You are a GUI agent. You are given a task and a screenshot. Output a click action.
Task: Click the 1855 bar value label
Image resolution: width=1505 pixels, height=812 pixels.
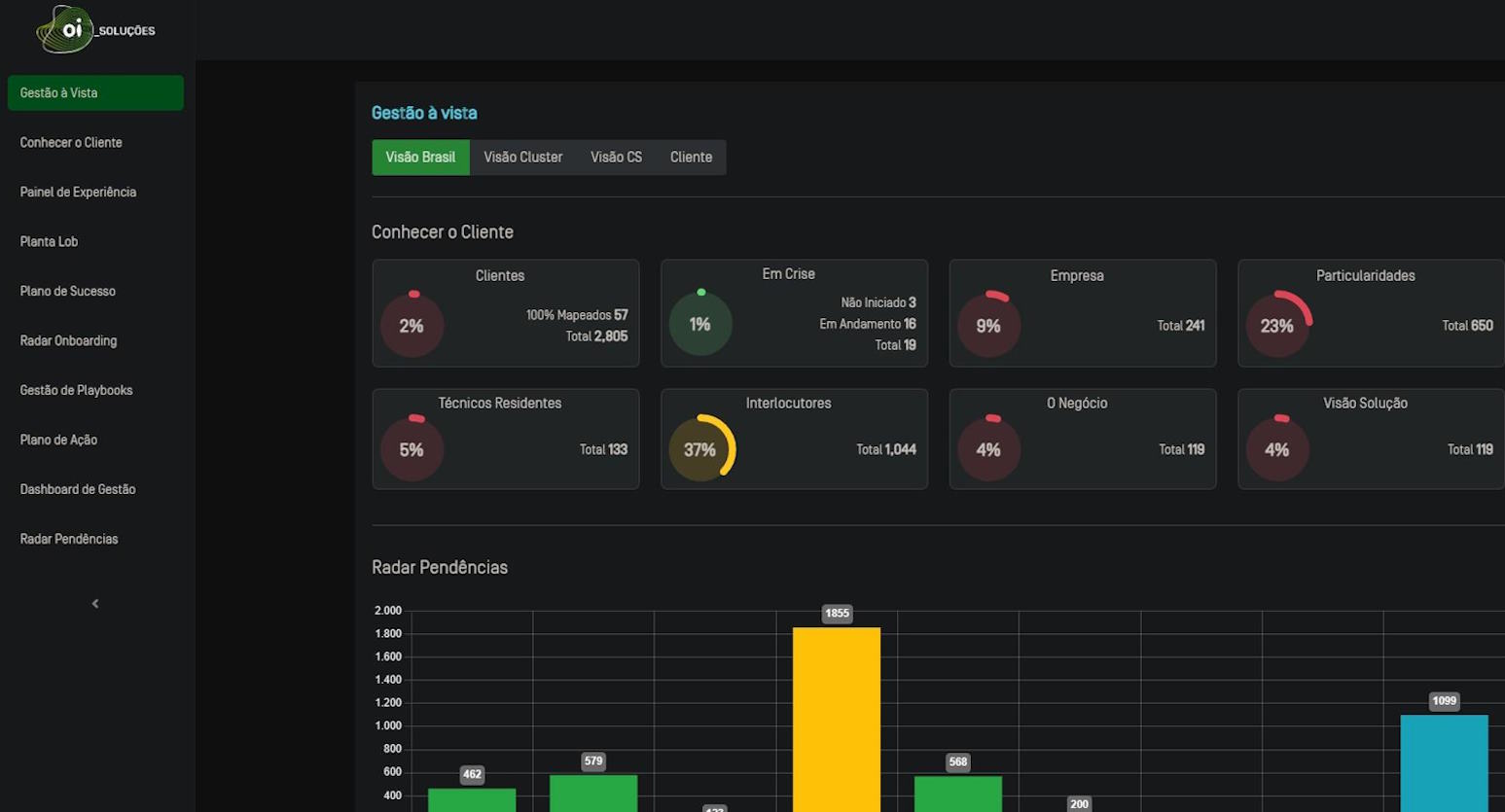point(837,614)
